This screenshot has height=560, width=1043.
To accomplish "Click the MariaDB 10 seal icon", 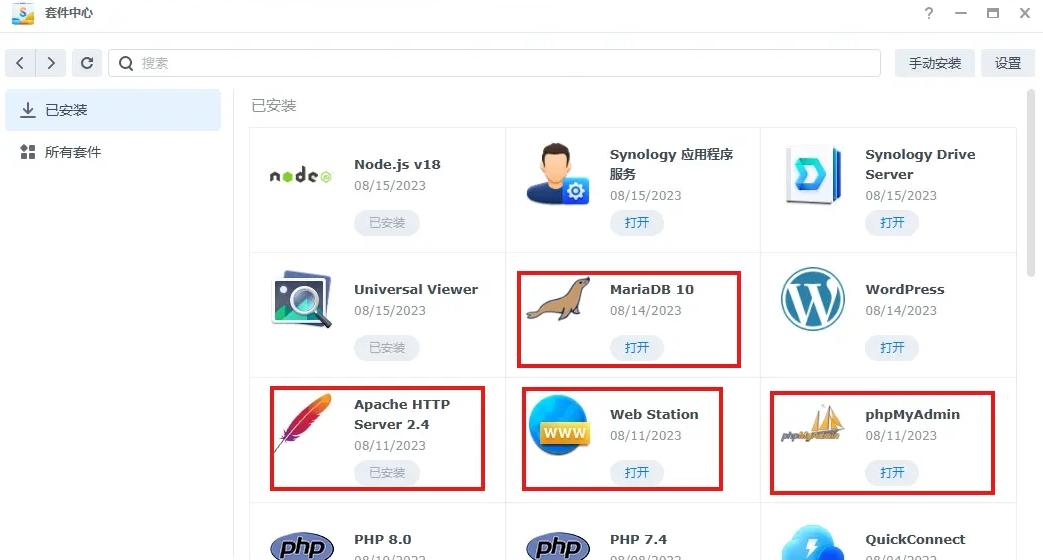I will coord(557,299).
